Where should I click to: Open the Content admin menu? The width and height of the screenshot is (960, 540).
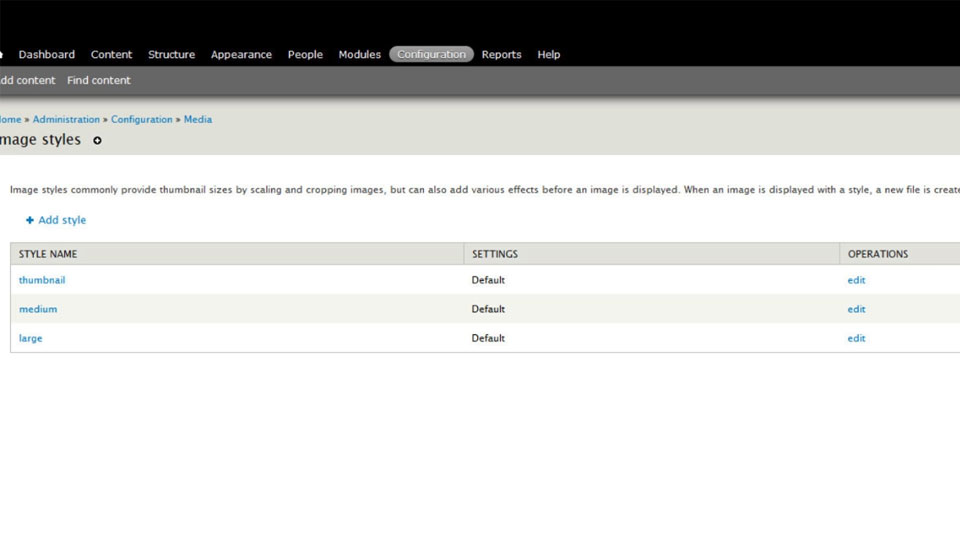coord(111,54)
